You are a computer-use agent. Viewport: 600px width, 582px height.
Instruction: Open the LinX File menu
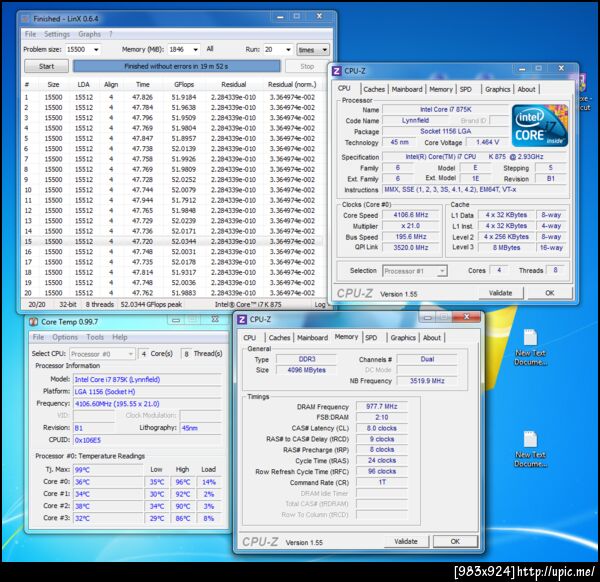tap(30, 34)
